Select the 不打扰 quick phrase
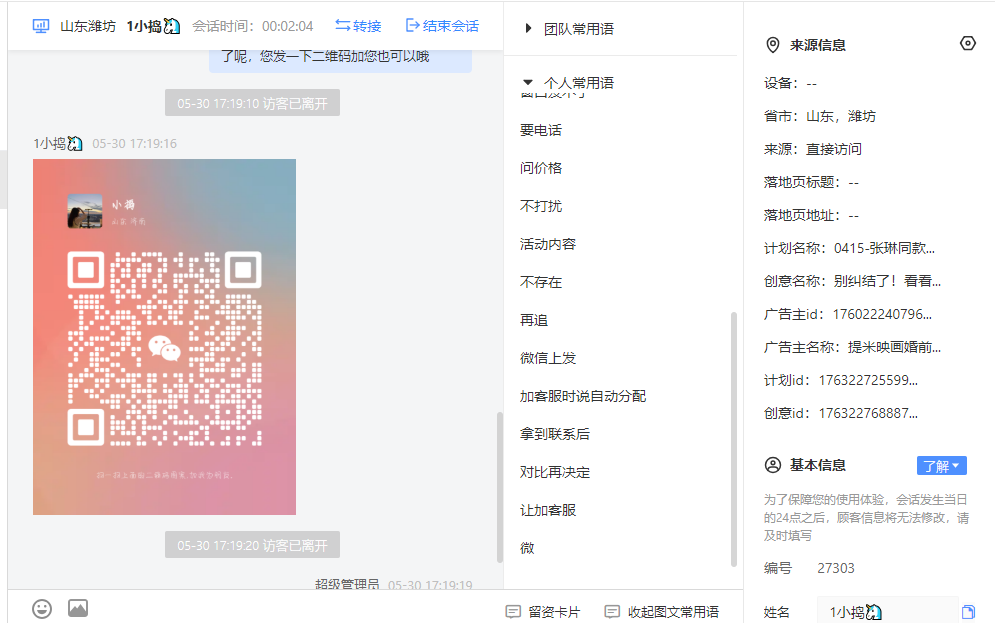Screen dimensions: 995x623 (541, 206)
